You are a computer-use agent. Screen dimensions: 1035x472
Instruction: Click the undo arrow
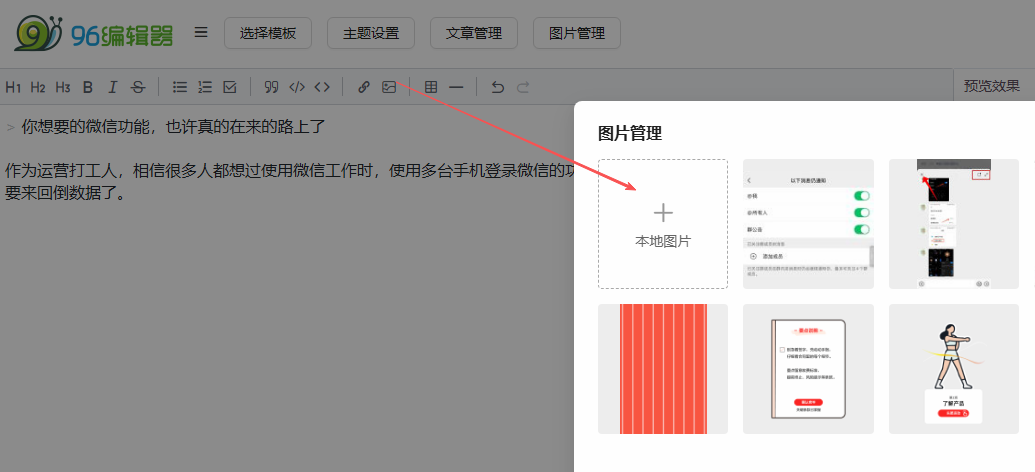pyautogui.click(x=498, y=87)
